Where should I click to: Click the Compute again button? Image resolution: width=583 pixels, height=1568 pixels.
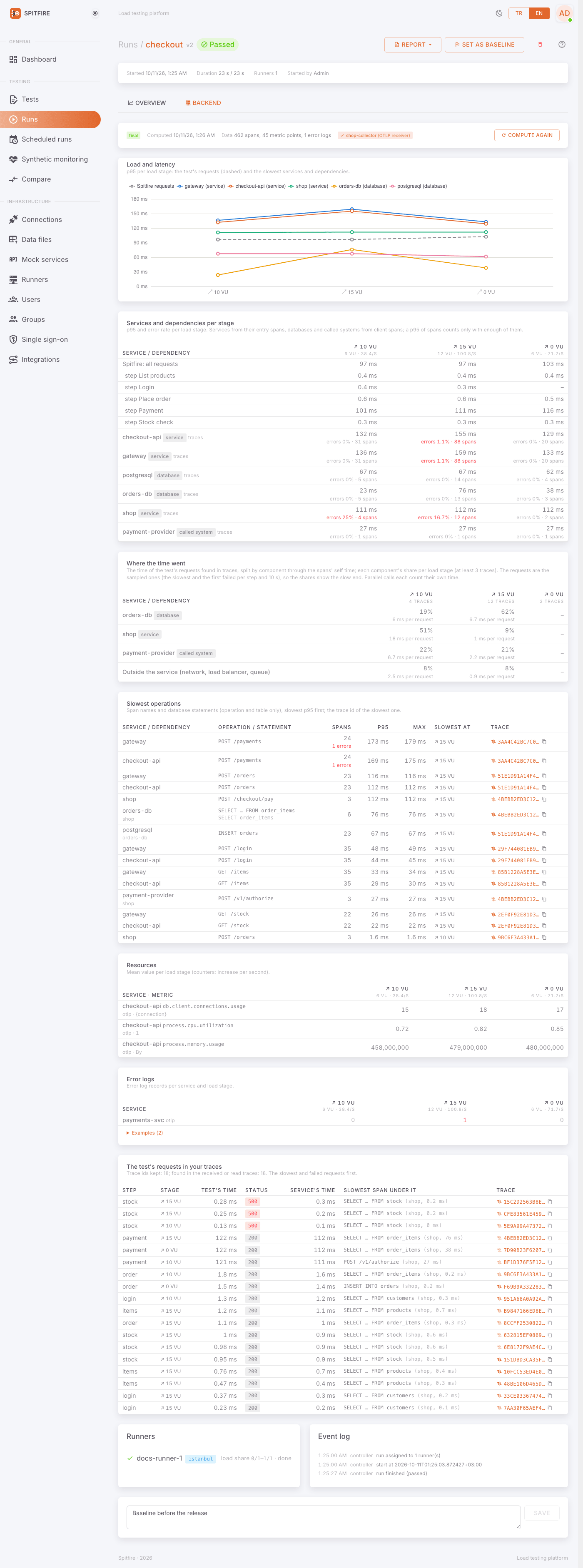527,136
